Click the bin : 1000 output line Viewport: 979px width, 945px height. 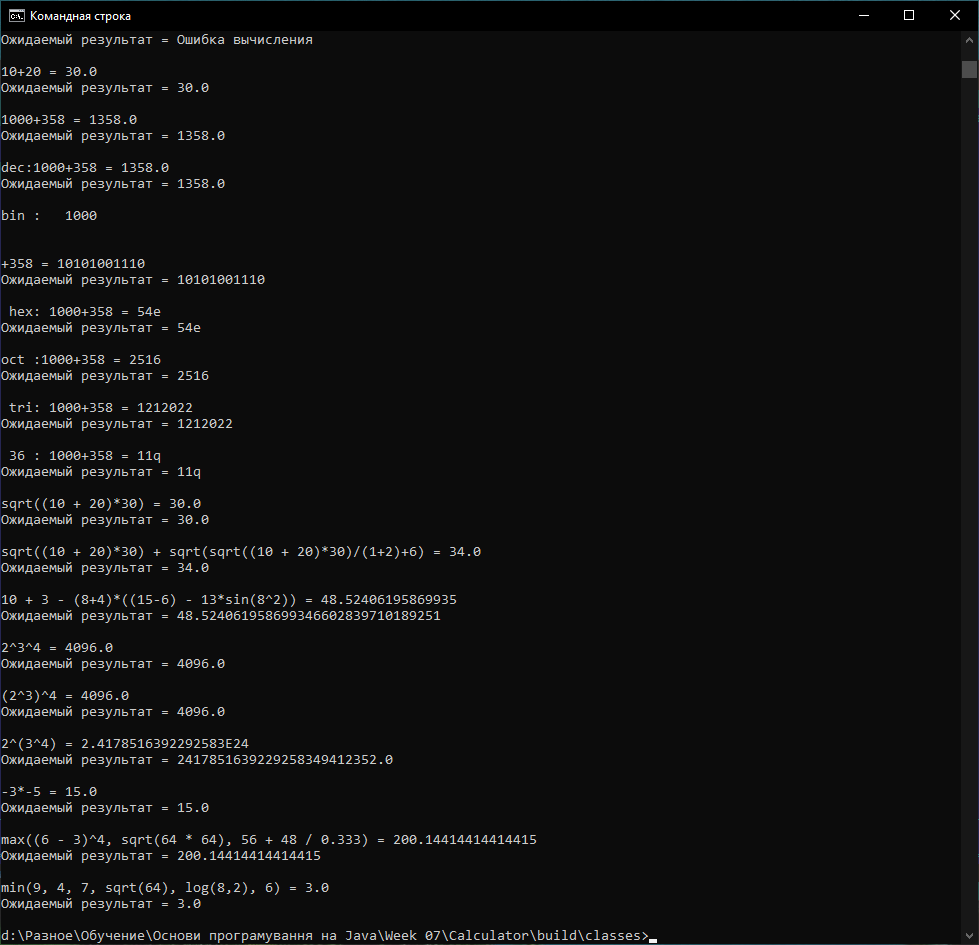pos(50,215)
